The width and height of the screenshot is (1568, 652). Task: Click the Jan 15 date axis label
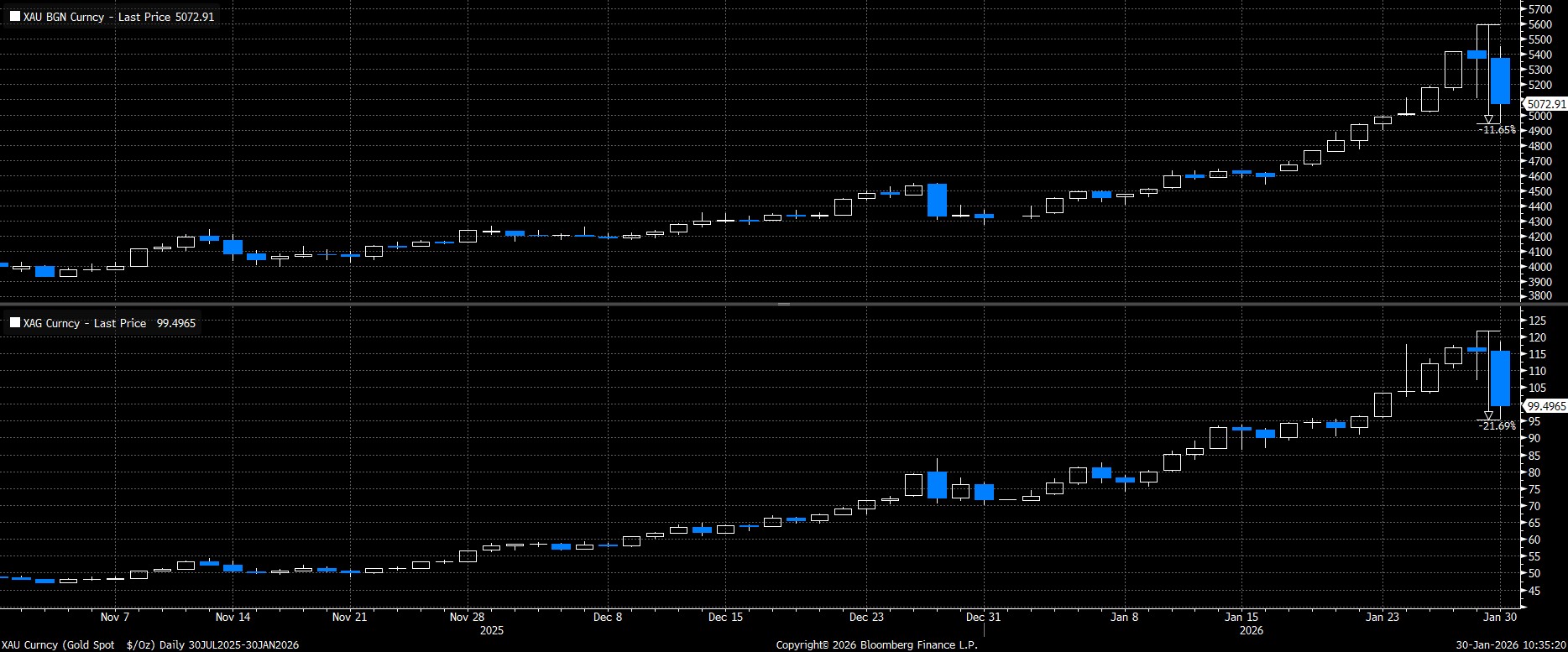click(1241, 617)
